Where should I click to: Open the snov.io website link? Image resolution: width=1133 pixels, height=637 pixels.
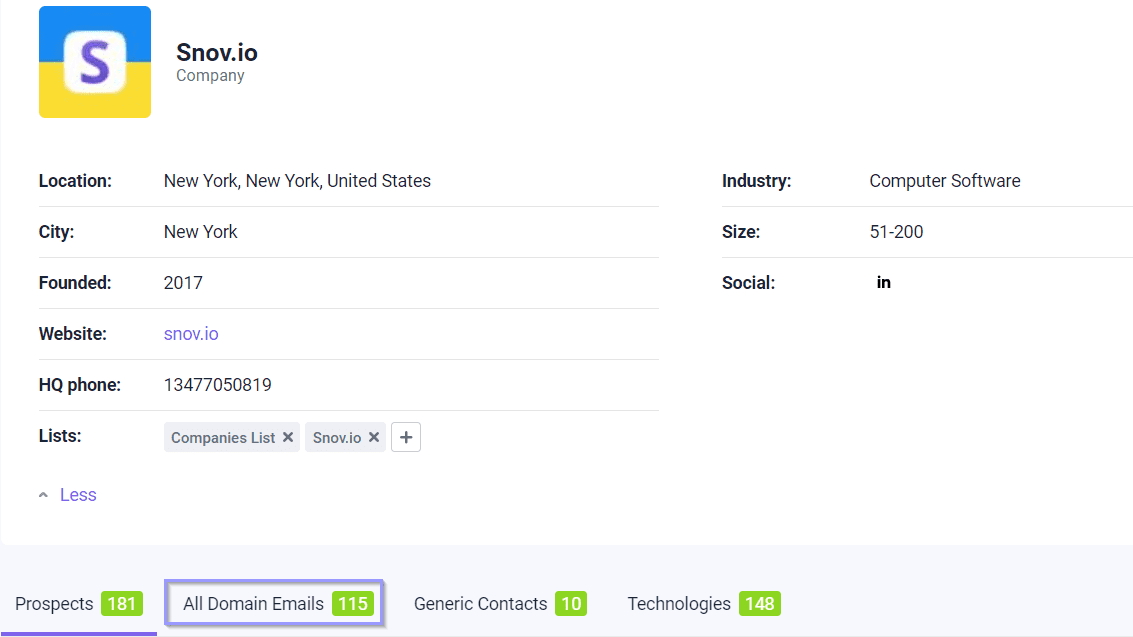191,334
